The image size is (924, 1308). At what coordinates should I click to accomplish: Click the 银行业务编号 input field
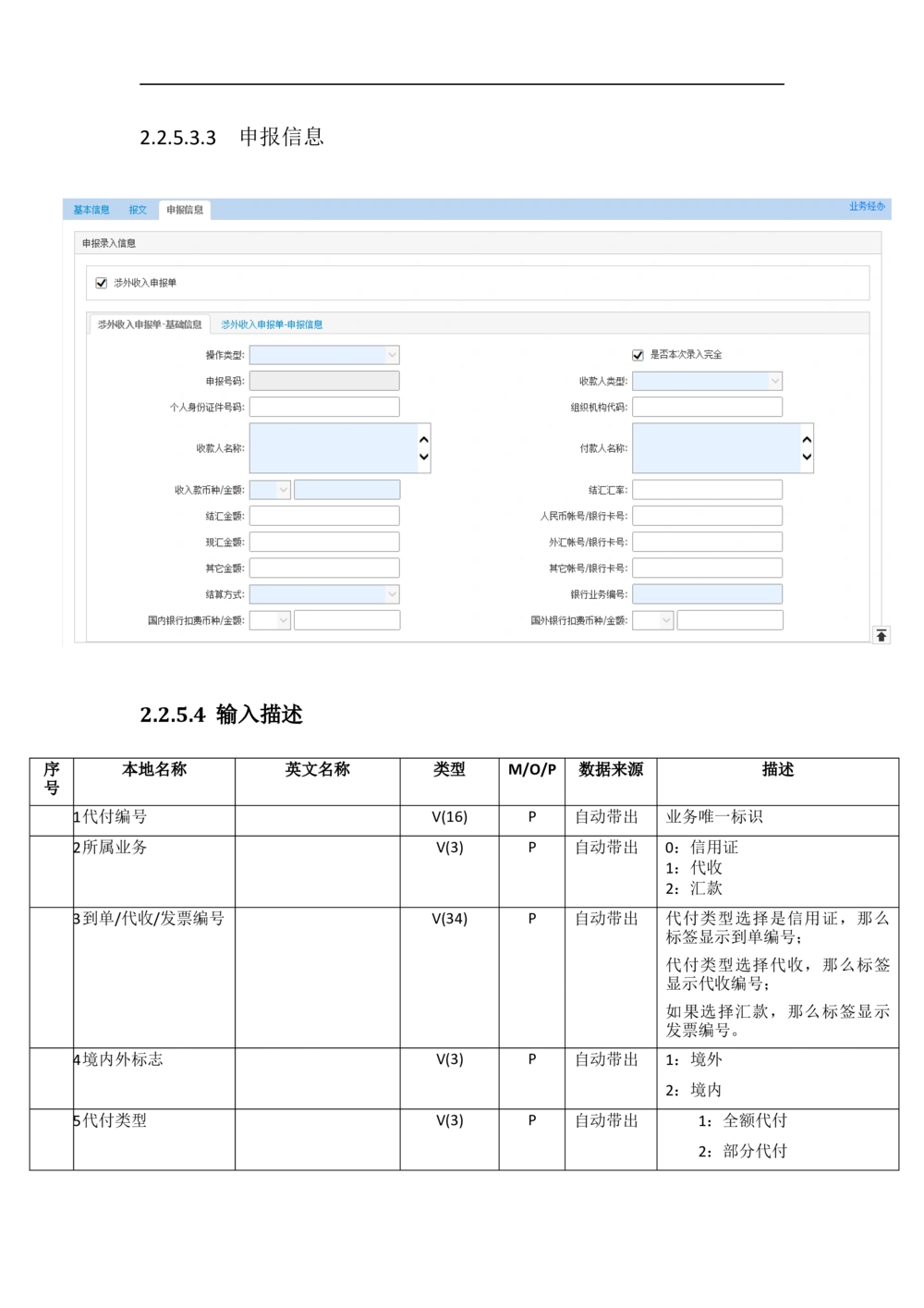(707, 594)
